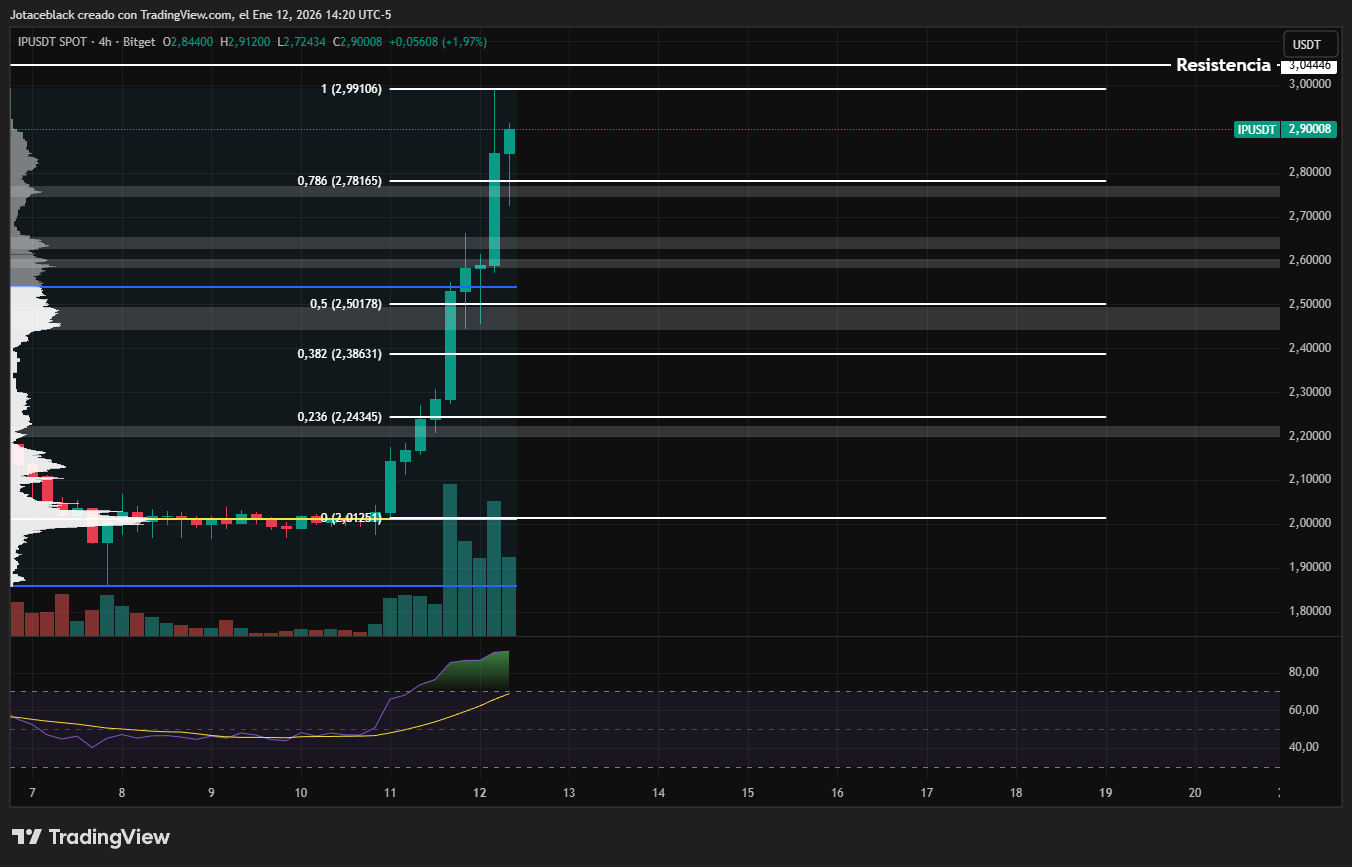
Task: Click the IPUSDT SPOT symbol title
Action: tap(54, 42)
